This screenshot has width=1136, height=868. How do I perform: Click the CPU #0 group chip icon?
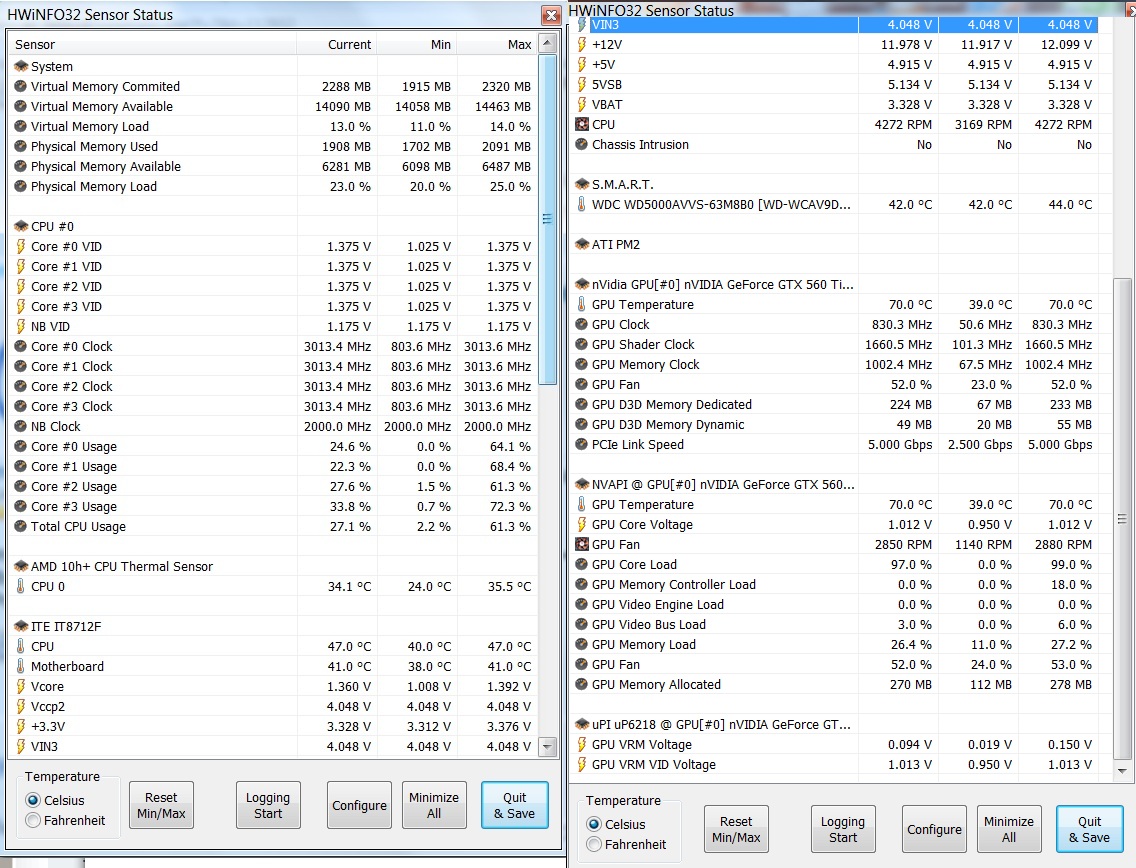tap(20, 227)
